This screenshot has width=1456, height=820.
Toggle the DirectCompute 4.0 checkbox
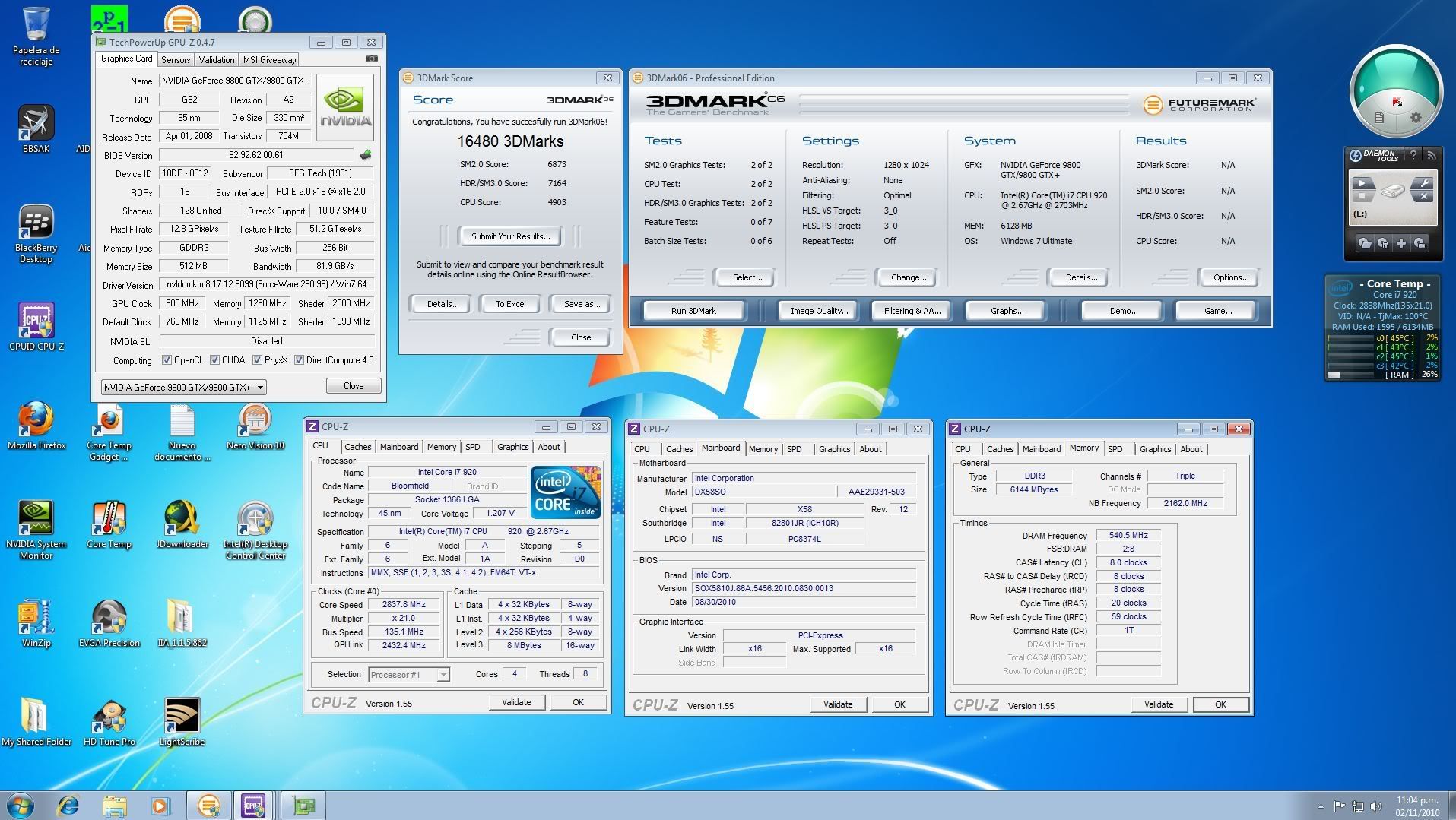[x=299, y=360]
